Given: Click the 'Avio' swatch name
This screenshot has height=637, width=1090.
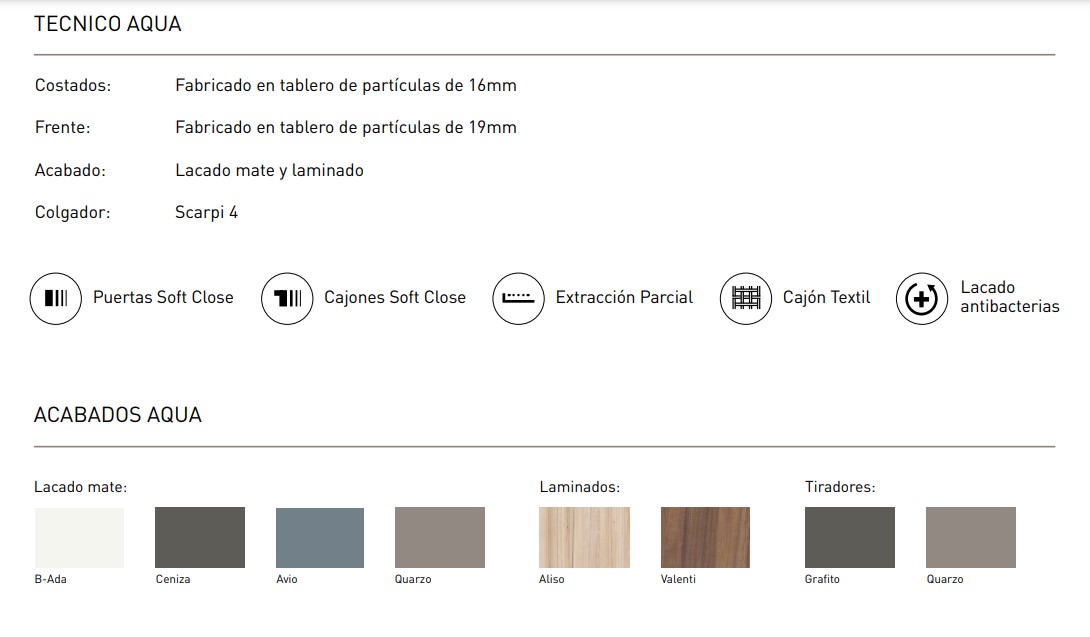Looking at the screenshot, I should pos(287,579).
